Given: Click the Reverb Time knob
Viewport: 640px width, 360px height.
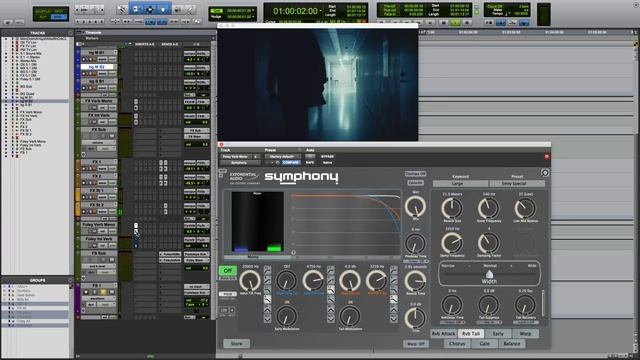Looking at the screenshot, I should tap(415, 281).
